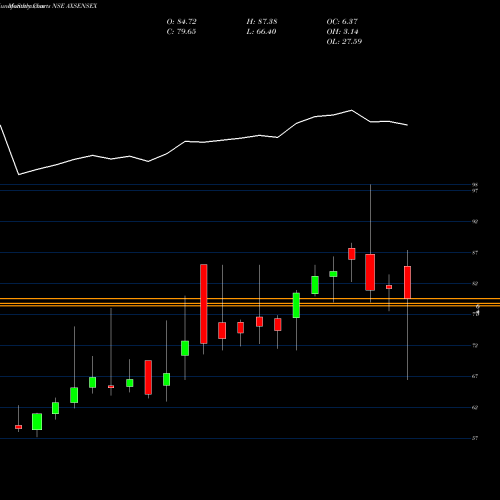Click the 67 price axis label
The width and height of the screenshot is (500, 500).
475,376
